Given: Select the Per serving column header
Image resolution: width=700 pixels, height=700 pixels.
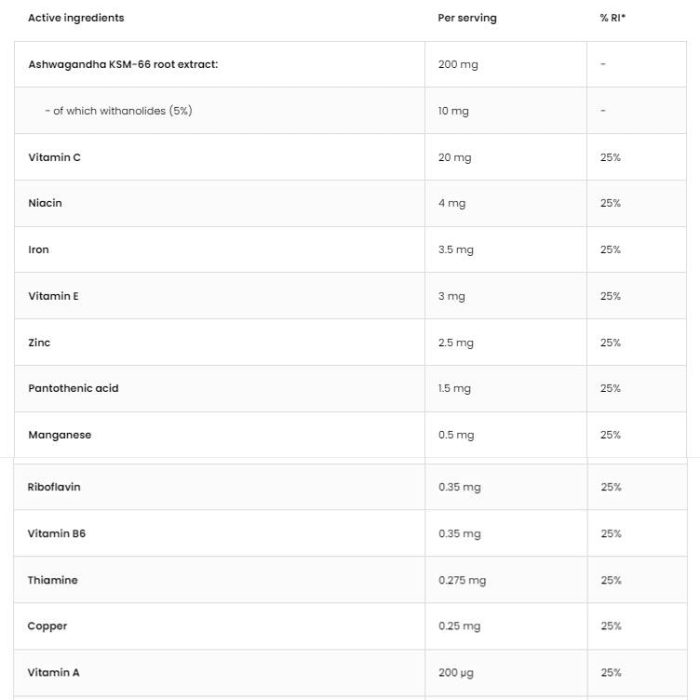Looking at the screenshot, I should tap(467, 18).
